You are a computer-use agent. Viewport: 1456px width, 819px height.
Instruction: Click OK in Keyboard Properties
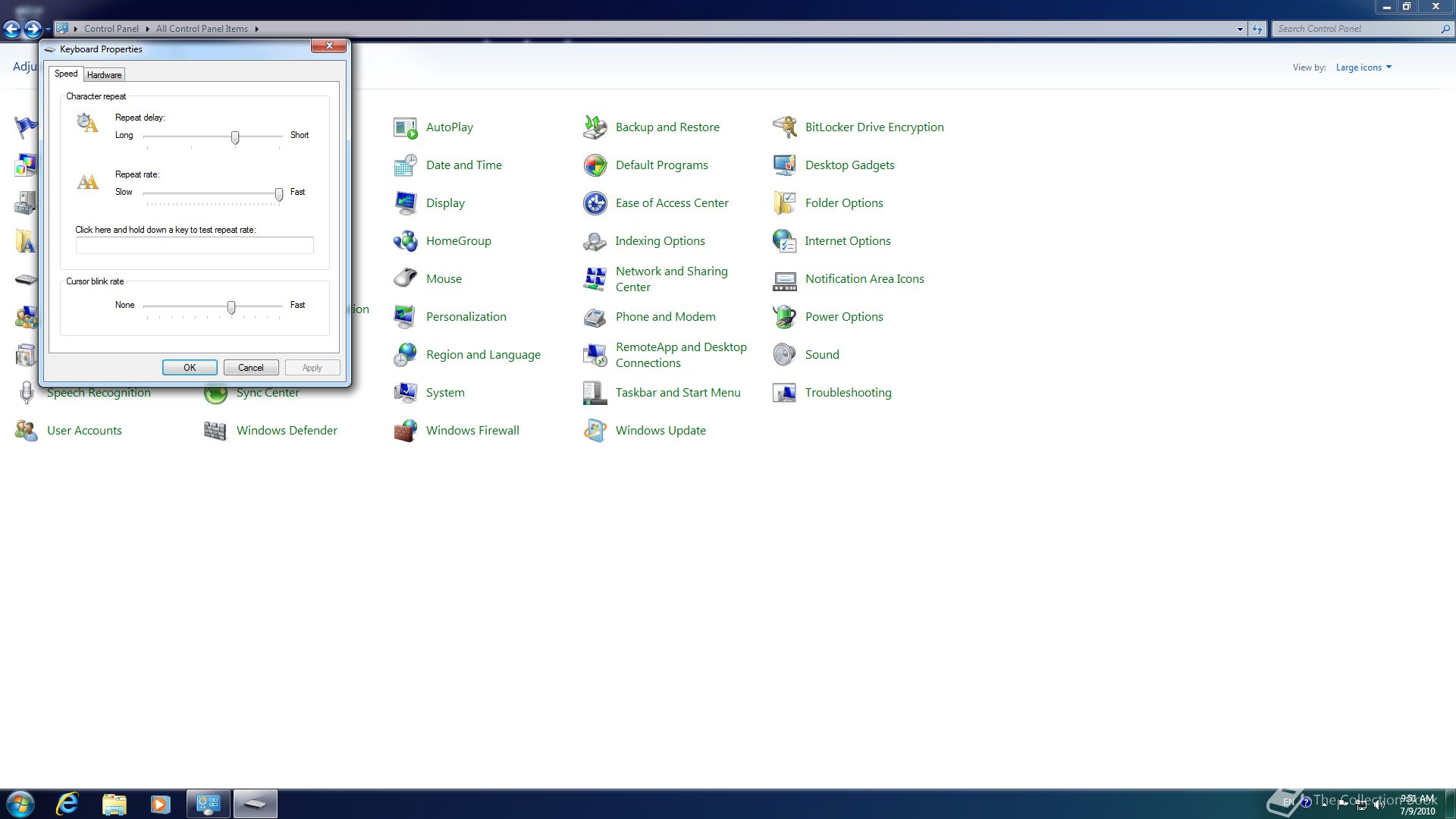tap(190, 368)
